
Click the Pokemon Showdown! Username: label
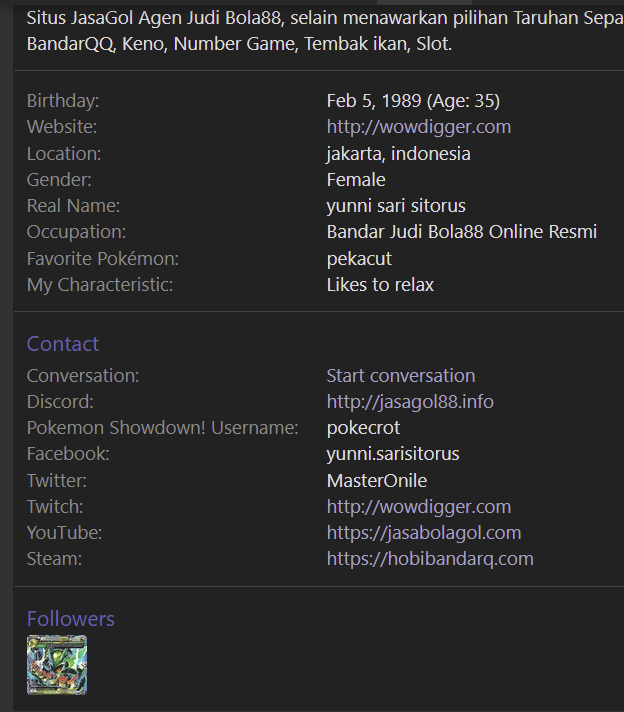(x=163, y=428)
